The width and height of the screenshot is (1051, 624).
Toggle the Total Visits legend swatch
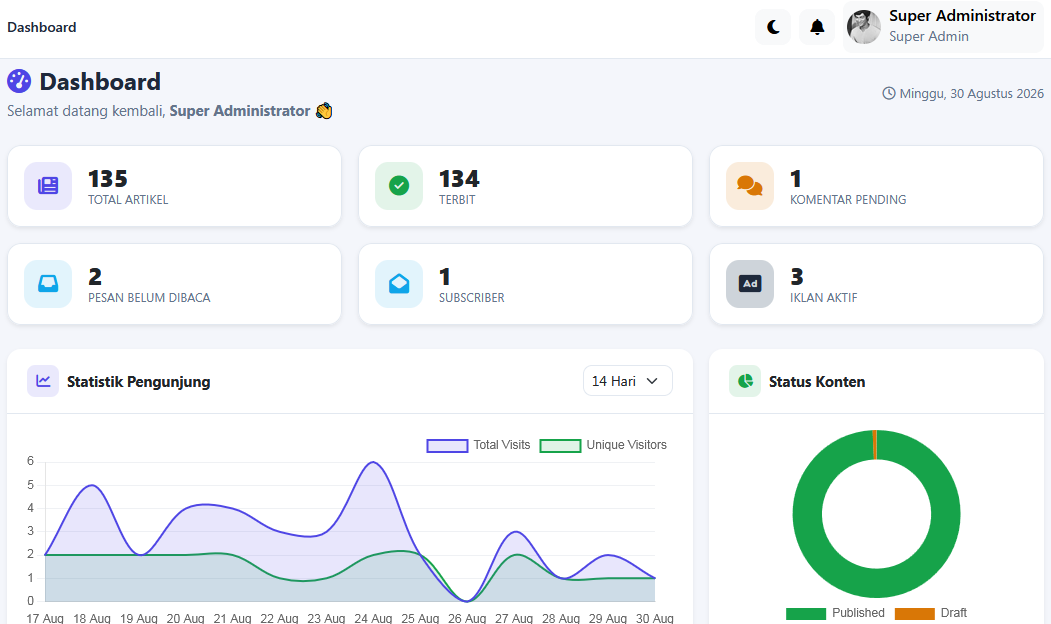[447, 446]
